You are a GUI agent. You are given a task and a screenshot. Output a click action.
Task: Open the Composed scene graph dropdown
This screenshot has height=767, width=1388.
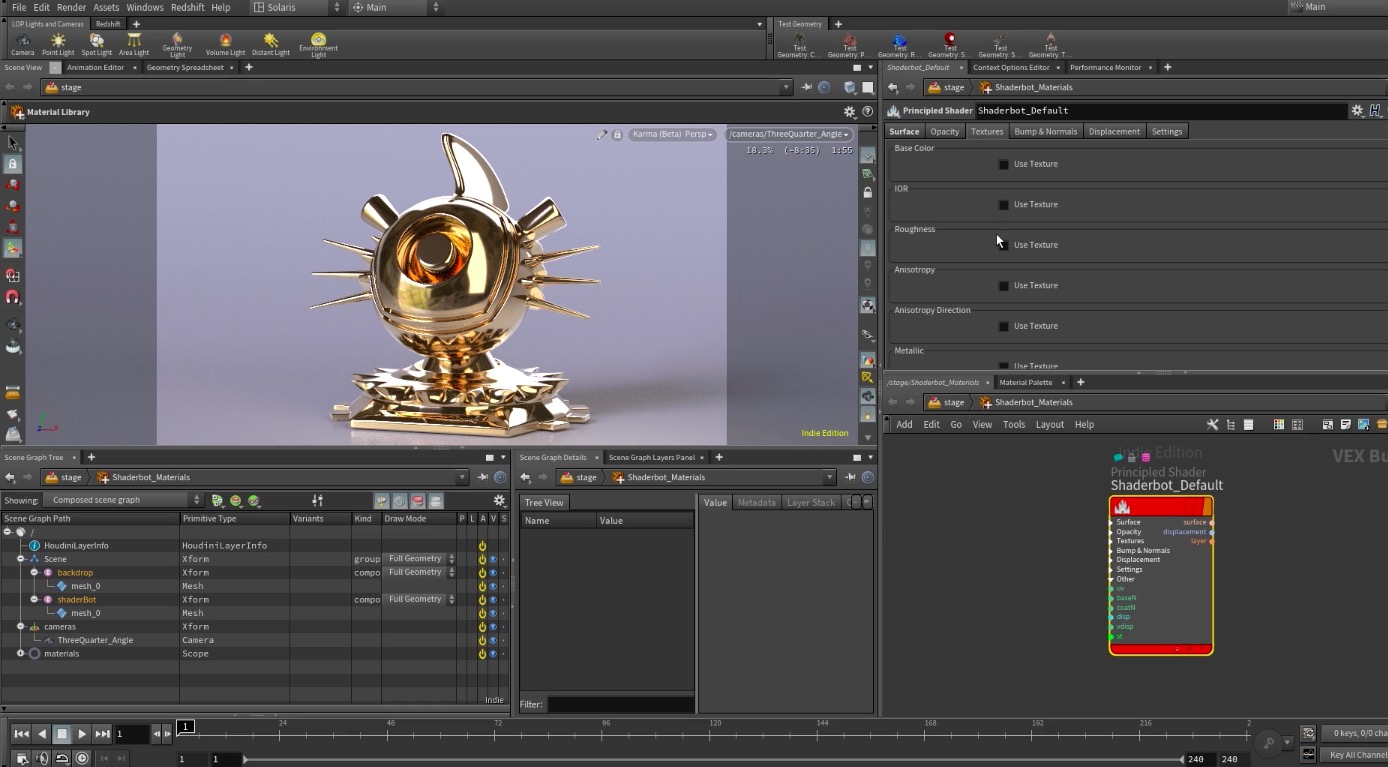click(122, 500)
